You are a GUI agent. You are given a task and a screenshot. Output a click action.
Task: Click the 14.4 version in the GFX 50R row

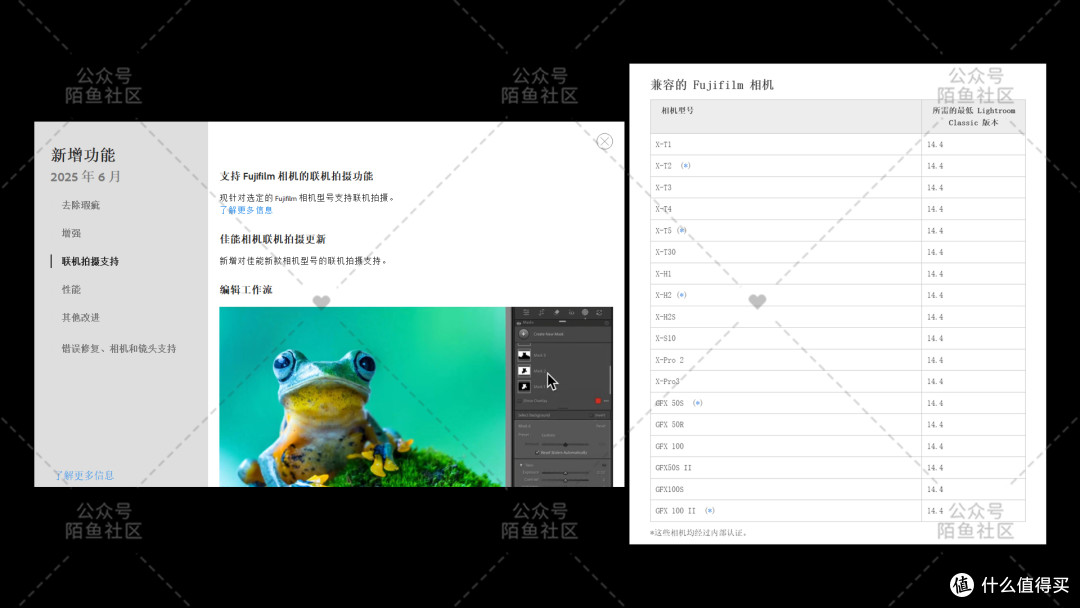[935, 425]
